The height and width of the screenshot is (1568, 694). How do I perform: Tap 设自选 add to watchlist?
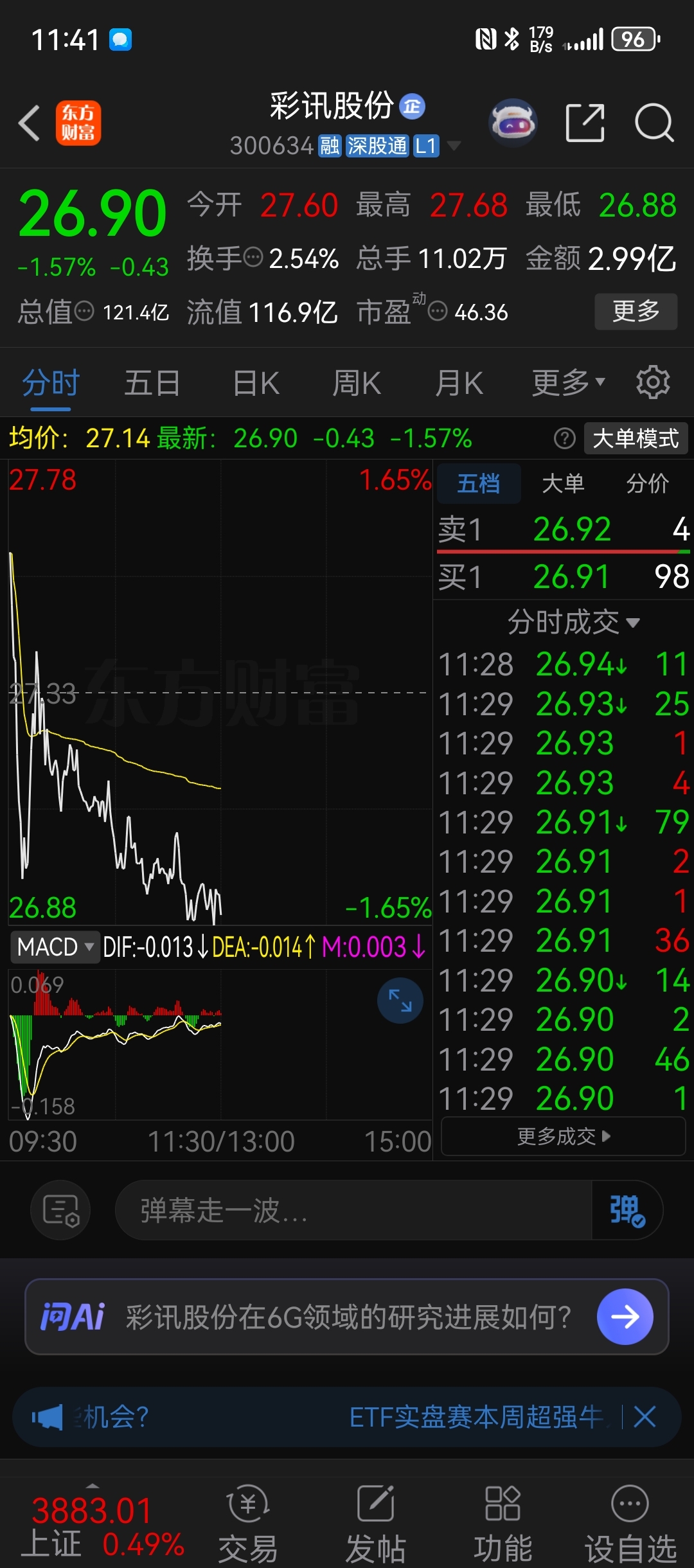(x=630, y=1524)
